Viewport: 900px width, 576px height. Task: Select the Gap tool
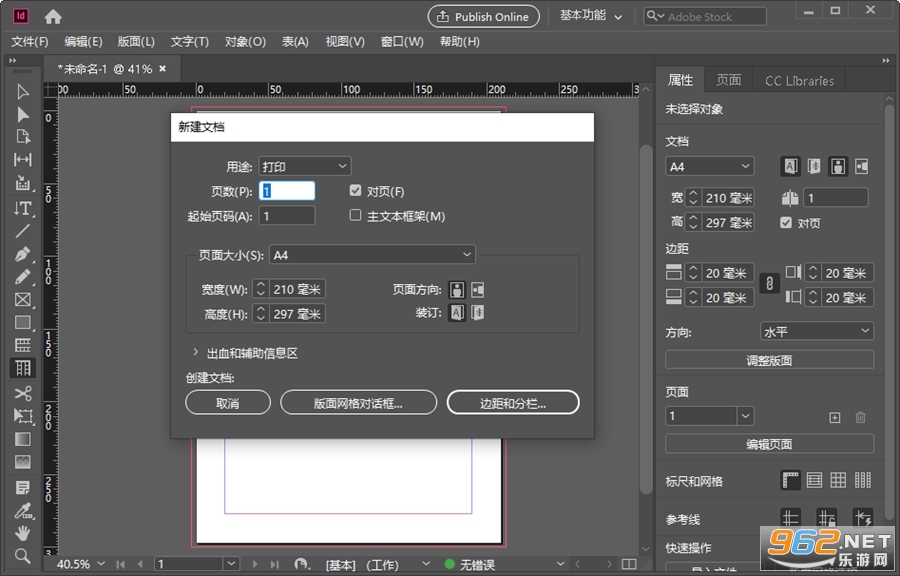pos(23,159)
